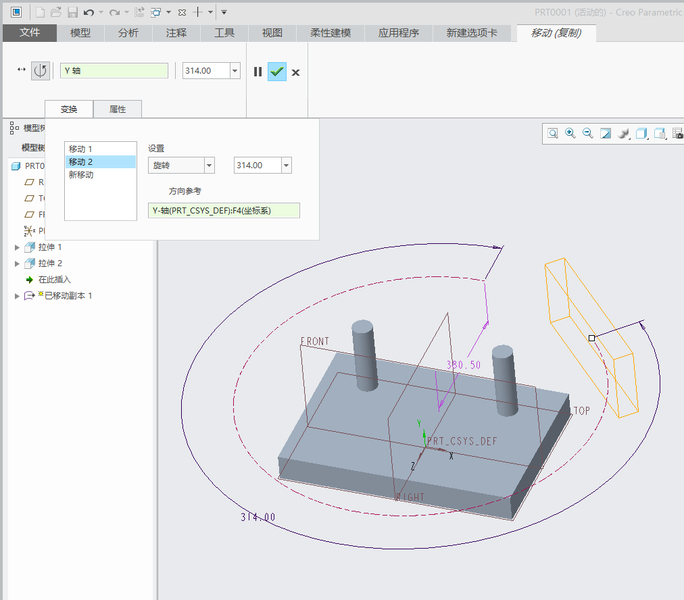Viewport: 684px width, 600px height.
Task: Click the Refit view icon
Action: 553,133
